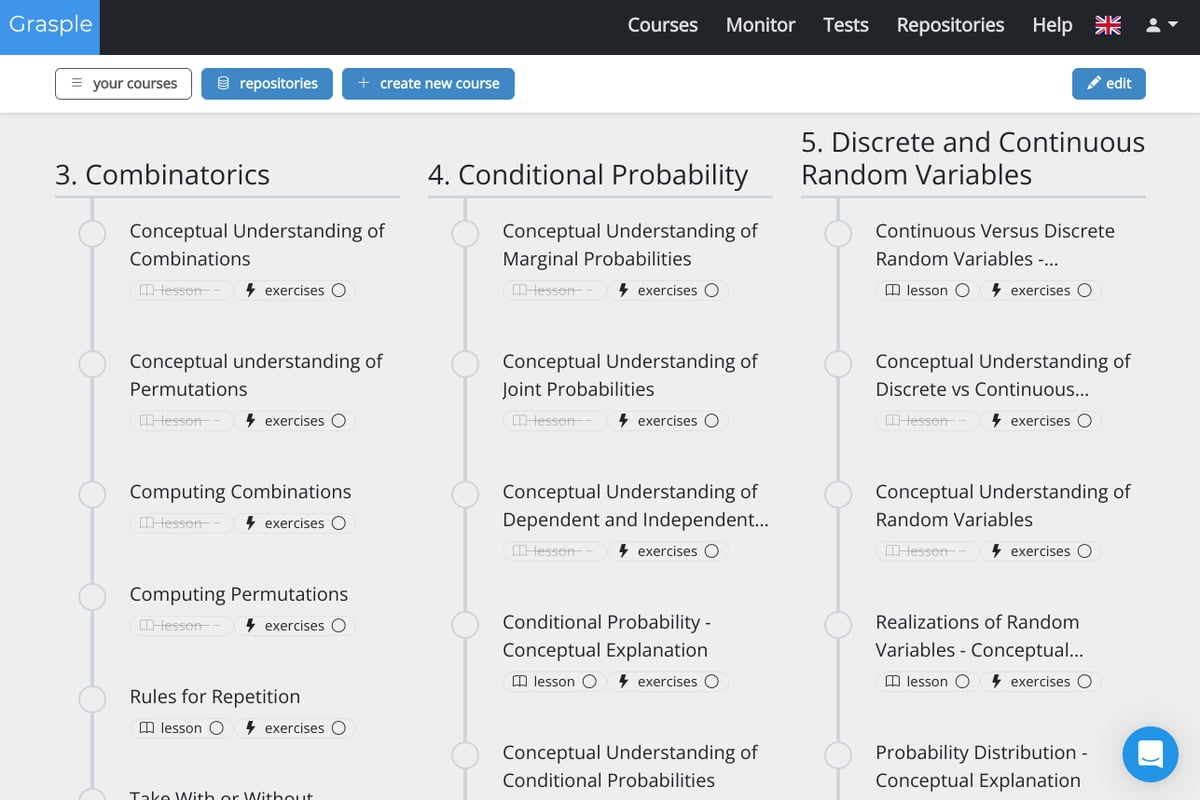Go to Tests in top navigation
The height and width of the screenshot is (800, 1200).
pos(845,26)
